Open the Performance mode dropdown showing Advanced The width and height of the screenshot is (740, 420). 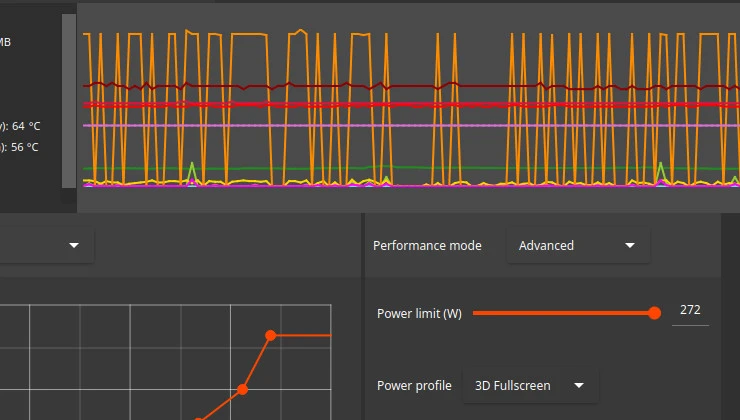578,246
